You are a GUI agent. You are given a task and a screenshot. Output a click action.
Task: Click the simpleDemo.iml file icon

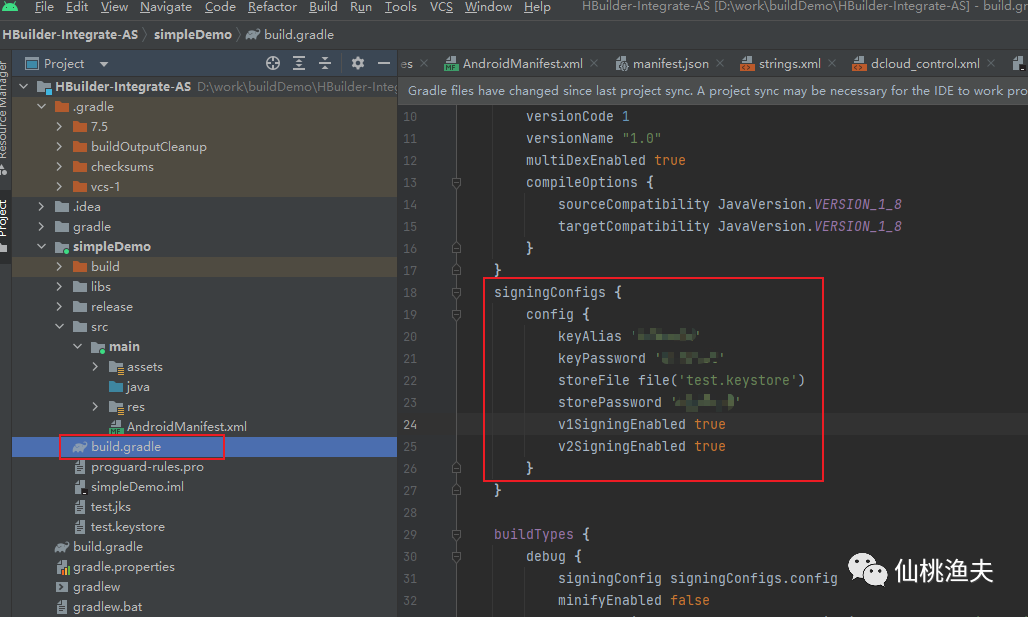pos(80,487)
